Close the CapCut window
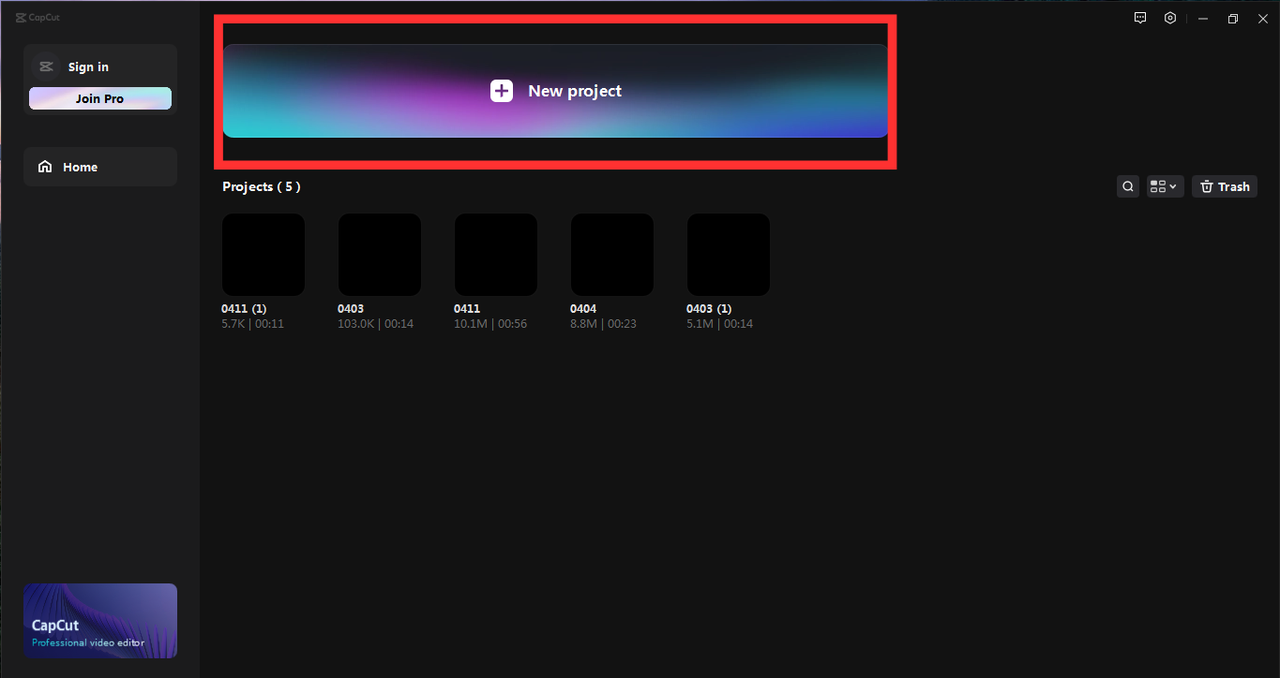The image size is (1280, 678). pyautogui.click(x=1262, y=18)
